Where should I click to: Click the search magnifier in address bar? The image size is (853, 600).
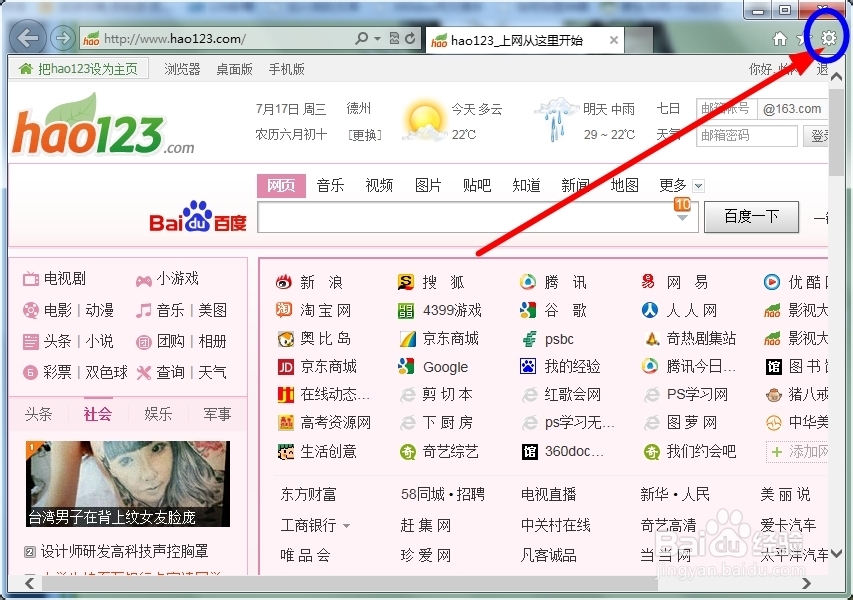click(361, 39)
